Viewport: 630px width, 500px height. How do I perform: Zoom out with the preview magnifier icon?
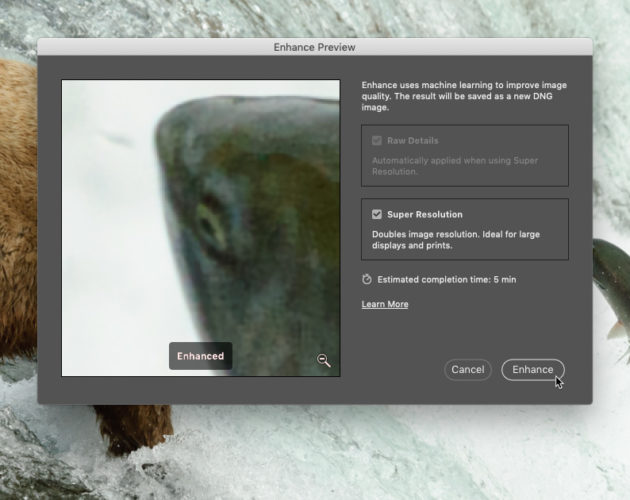[x=323, y=360]
